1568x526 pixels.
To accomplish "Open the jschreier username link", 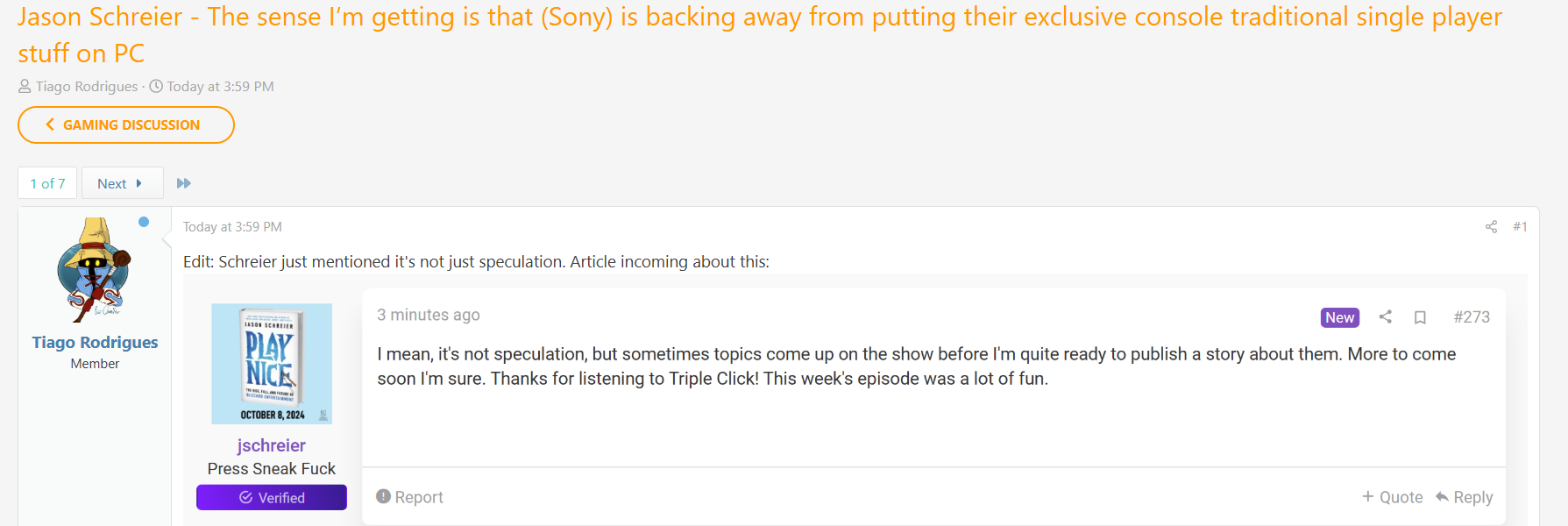I will click(272, 445).
